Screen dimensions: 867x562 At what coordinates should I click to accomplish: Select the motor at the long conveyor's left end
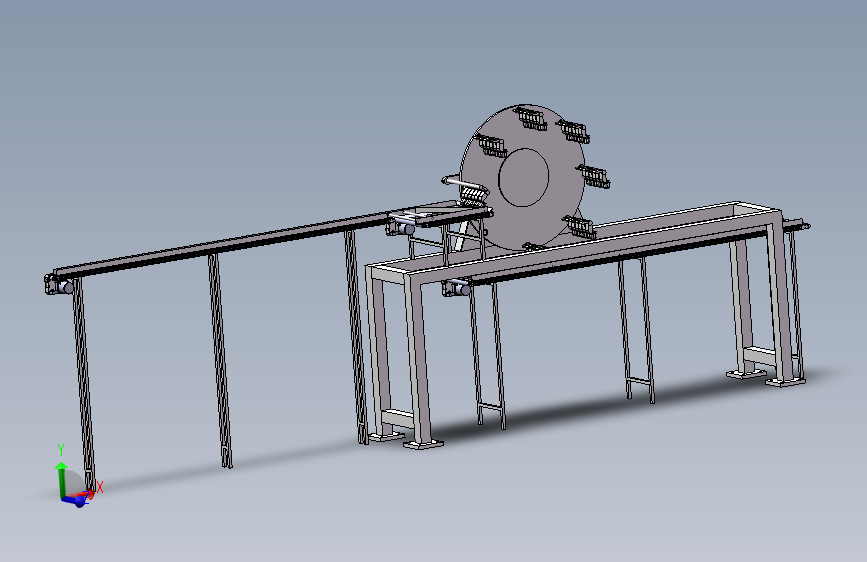click(59, 286)
